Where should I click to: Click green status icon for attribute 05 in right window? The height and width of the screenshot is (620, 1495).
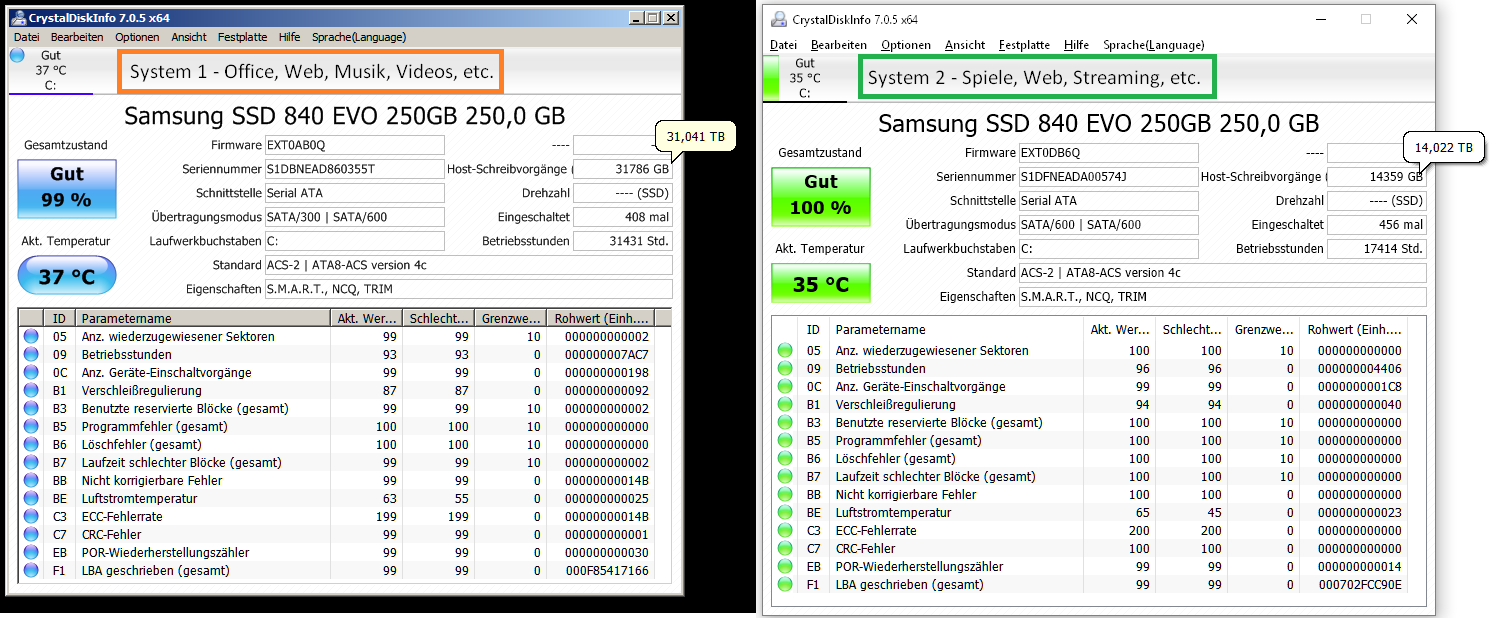[x=785, y=351]
